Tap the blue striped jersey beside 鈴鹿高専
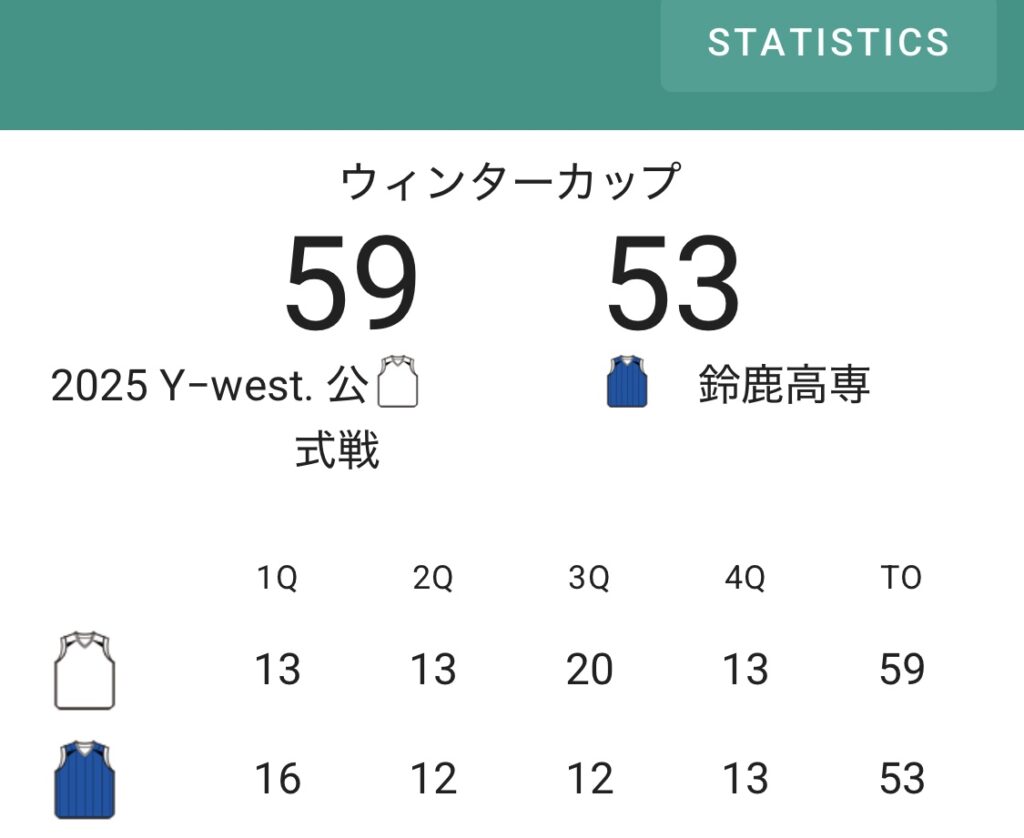The height and width of the screenshot is (838, 1024). (x=627, y=381)
